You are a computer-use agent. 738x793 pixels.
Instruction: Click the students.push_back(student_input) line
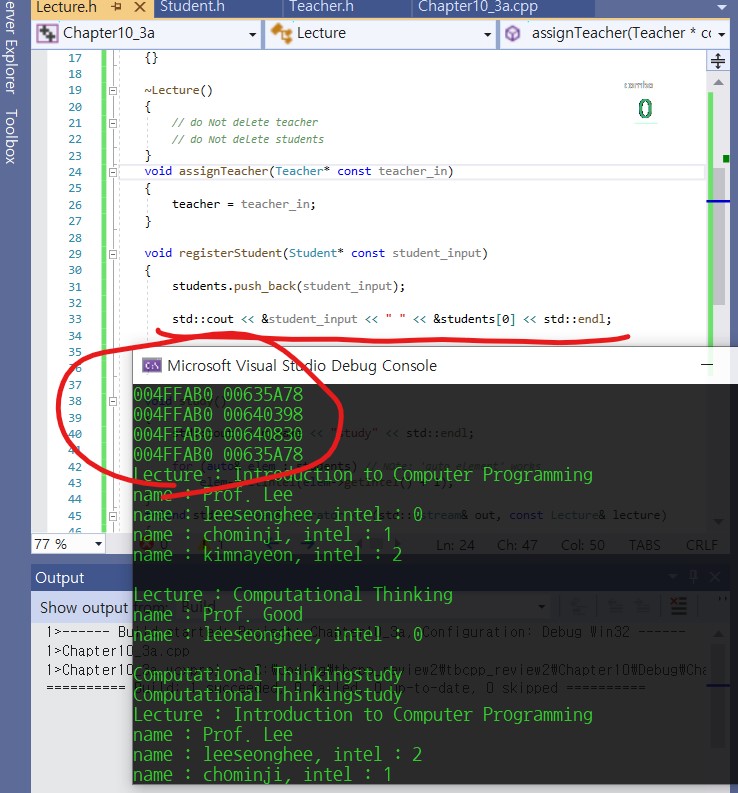[288, 286]
